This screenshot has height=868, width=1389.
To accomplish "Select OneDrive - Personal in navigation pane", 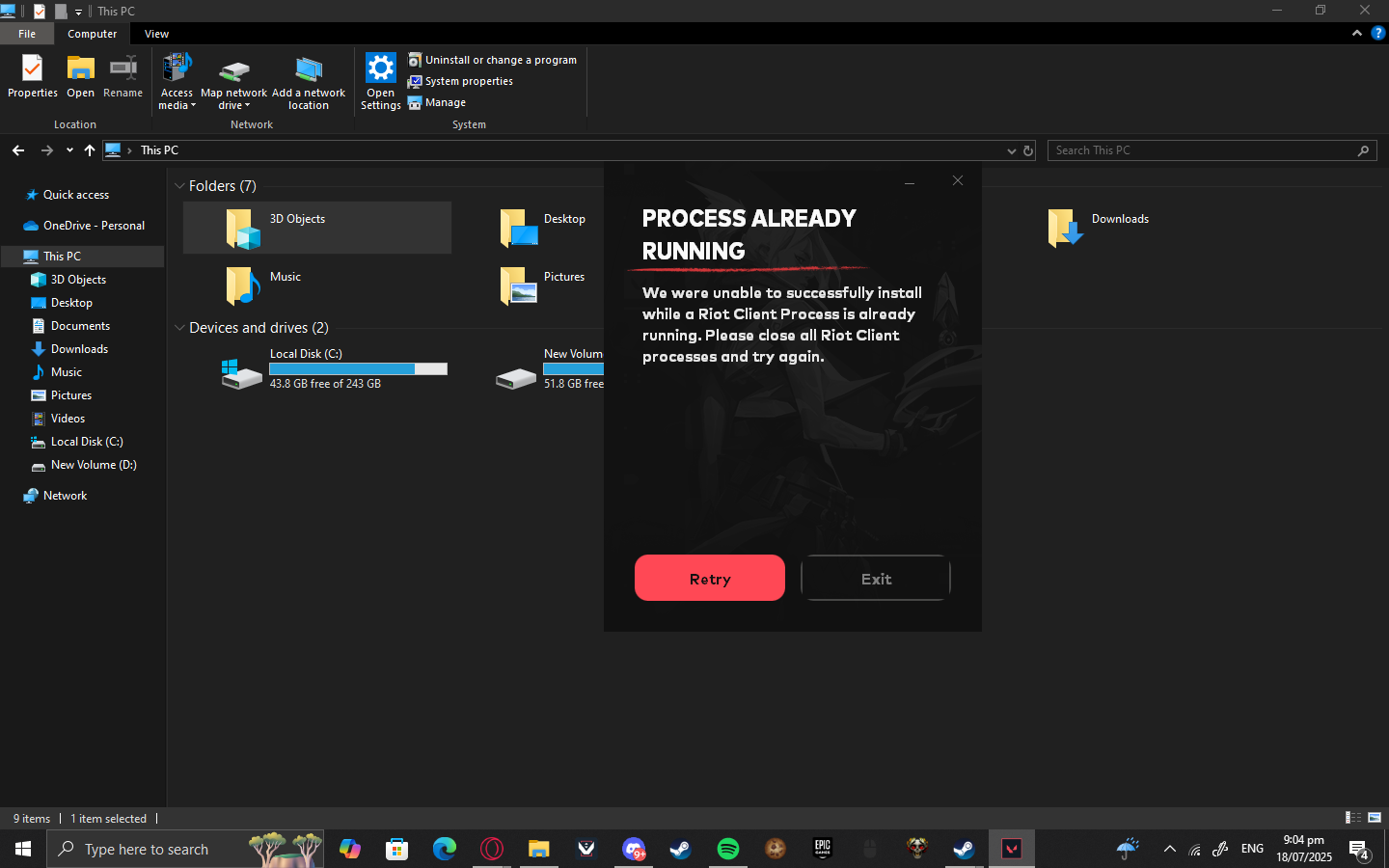I will point(94,226).
